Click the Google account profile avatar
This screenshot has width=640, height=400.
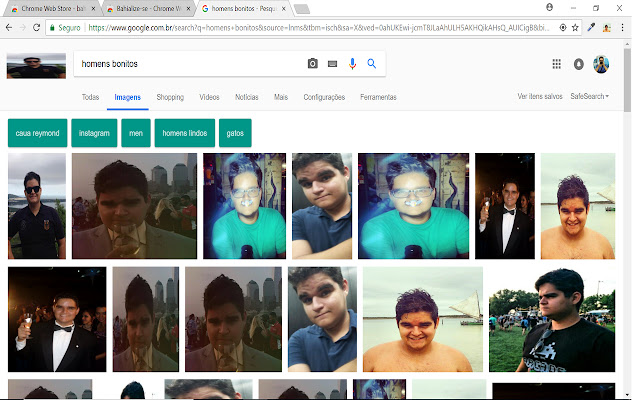601,64
